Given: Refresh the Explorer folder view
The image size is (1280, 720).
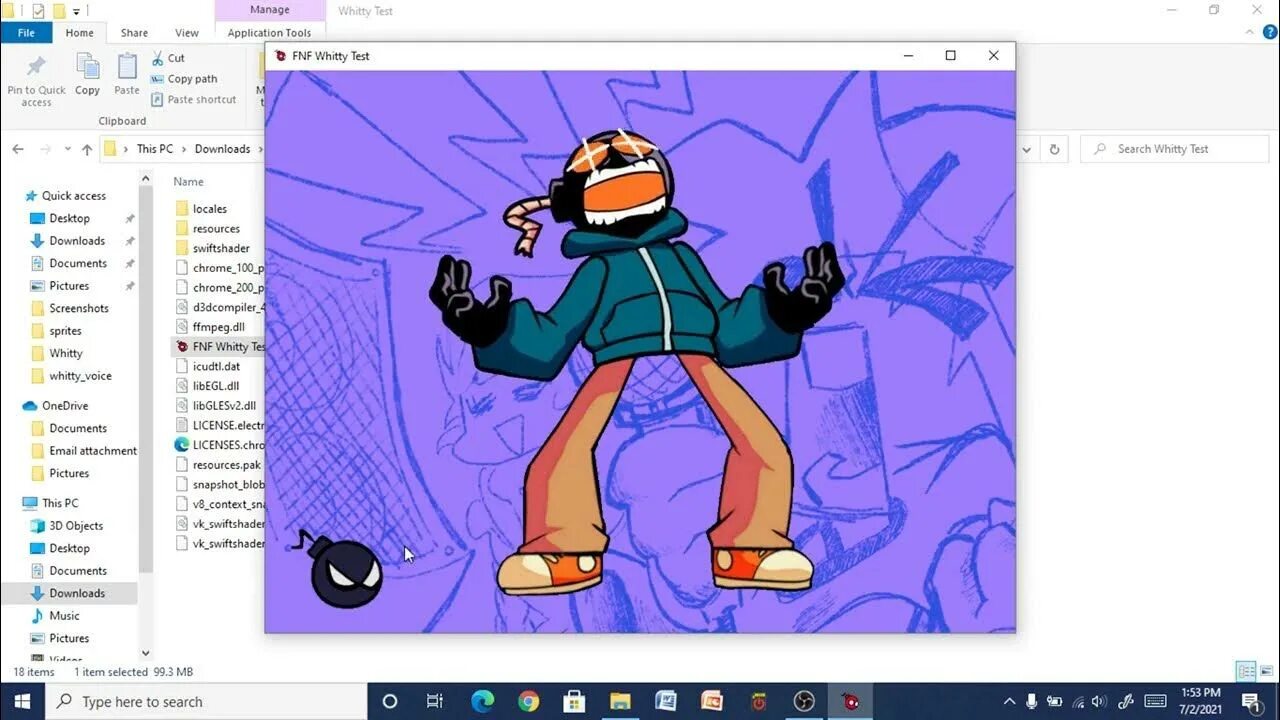Looking at the screenshot, I should pos(1054,149).
